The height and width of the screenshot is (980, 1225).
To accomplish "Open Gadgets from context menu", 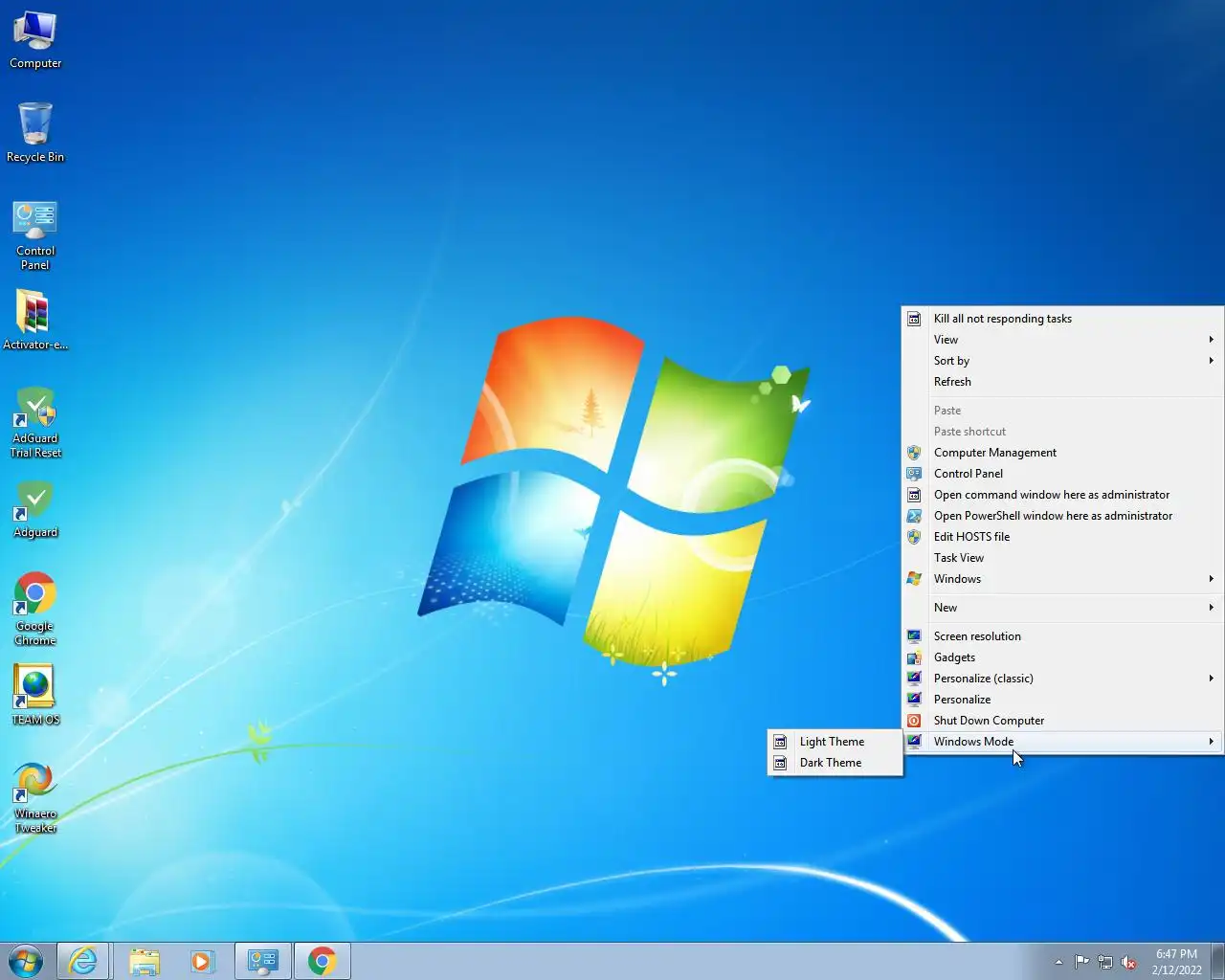I will pos(1062,657).
